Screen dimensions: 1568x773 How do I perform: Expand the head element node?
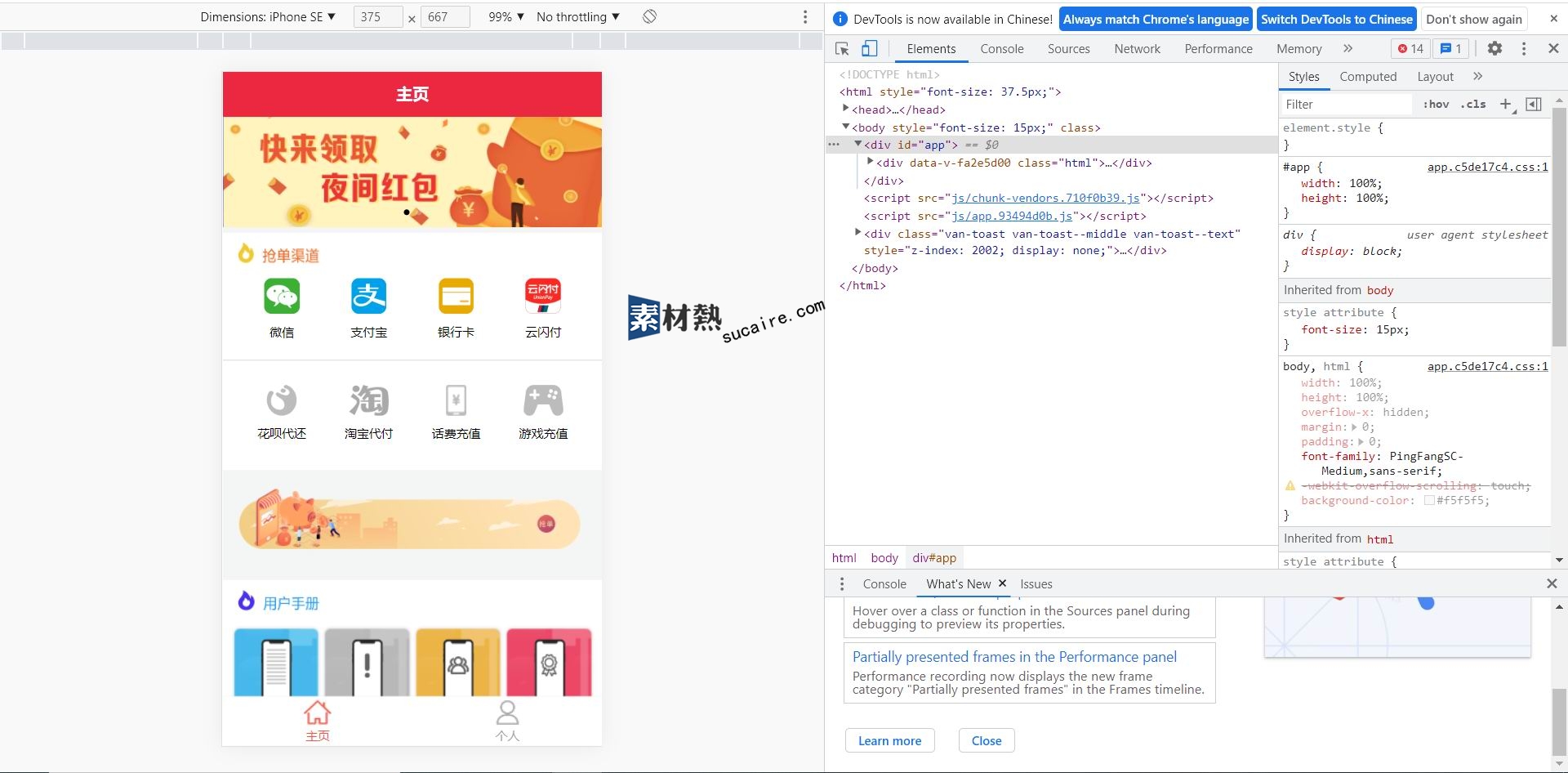pos(846,109)
